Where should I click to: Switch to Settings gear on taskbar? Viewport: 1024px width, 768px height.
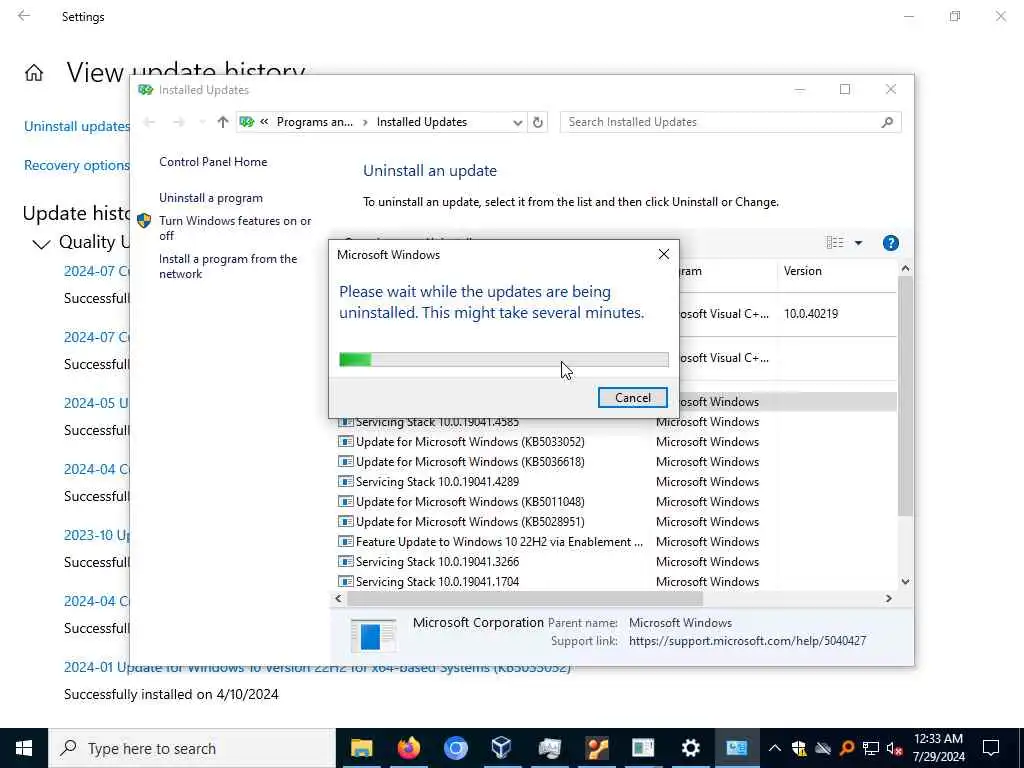pos(690,748)
